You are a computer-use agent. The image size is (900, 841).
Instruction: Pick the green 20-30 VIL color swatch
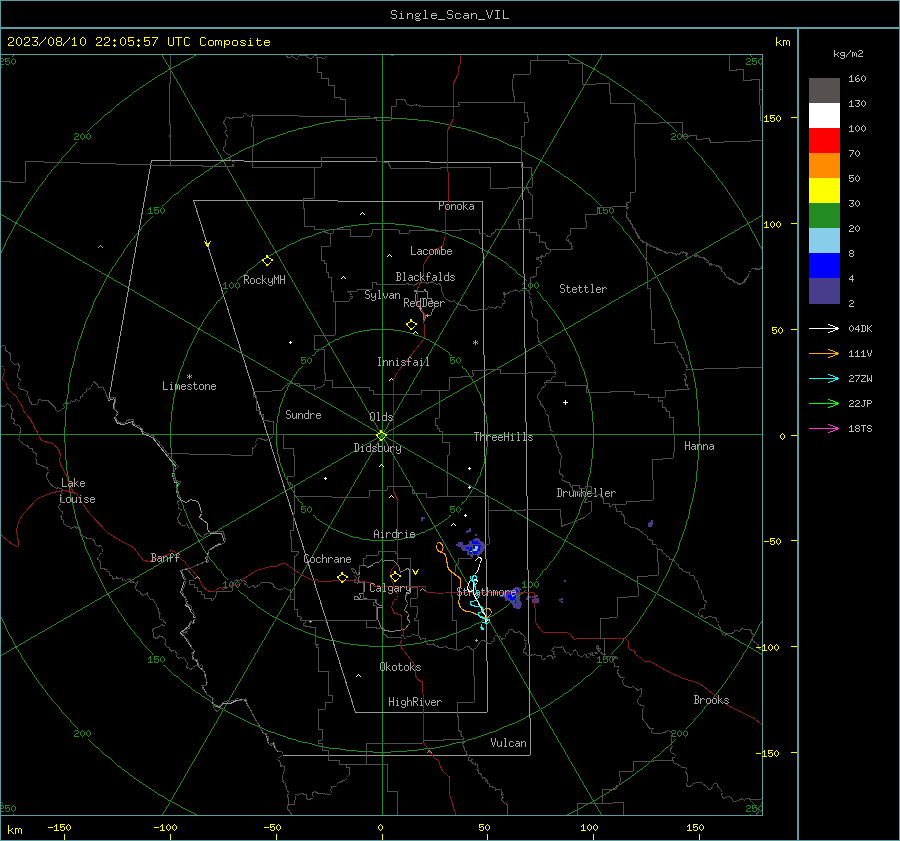tap(824, 216)
